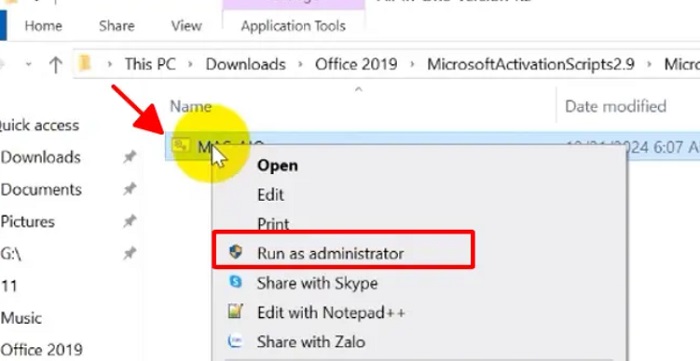Go to MicrosoftActivationScripts2.9 breadcrumb
This screenshot has height=361, width=700.
click(x=530, y=64)
